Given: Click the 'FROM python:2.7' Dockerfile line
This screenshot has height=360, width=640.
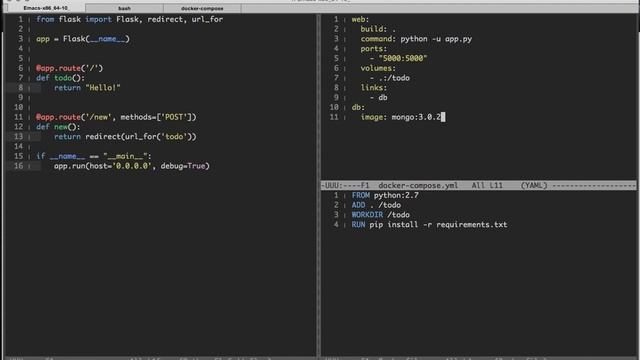Looking at the screenshot, I should tap(385, 195).
